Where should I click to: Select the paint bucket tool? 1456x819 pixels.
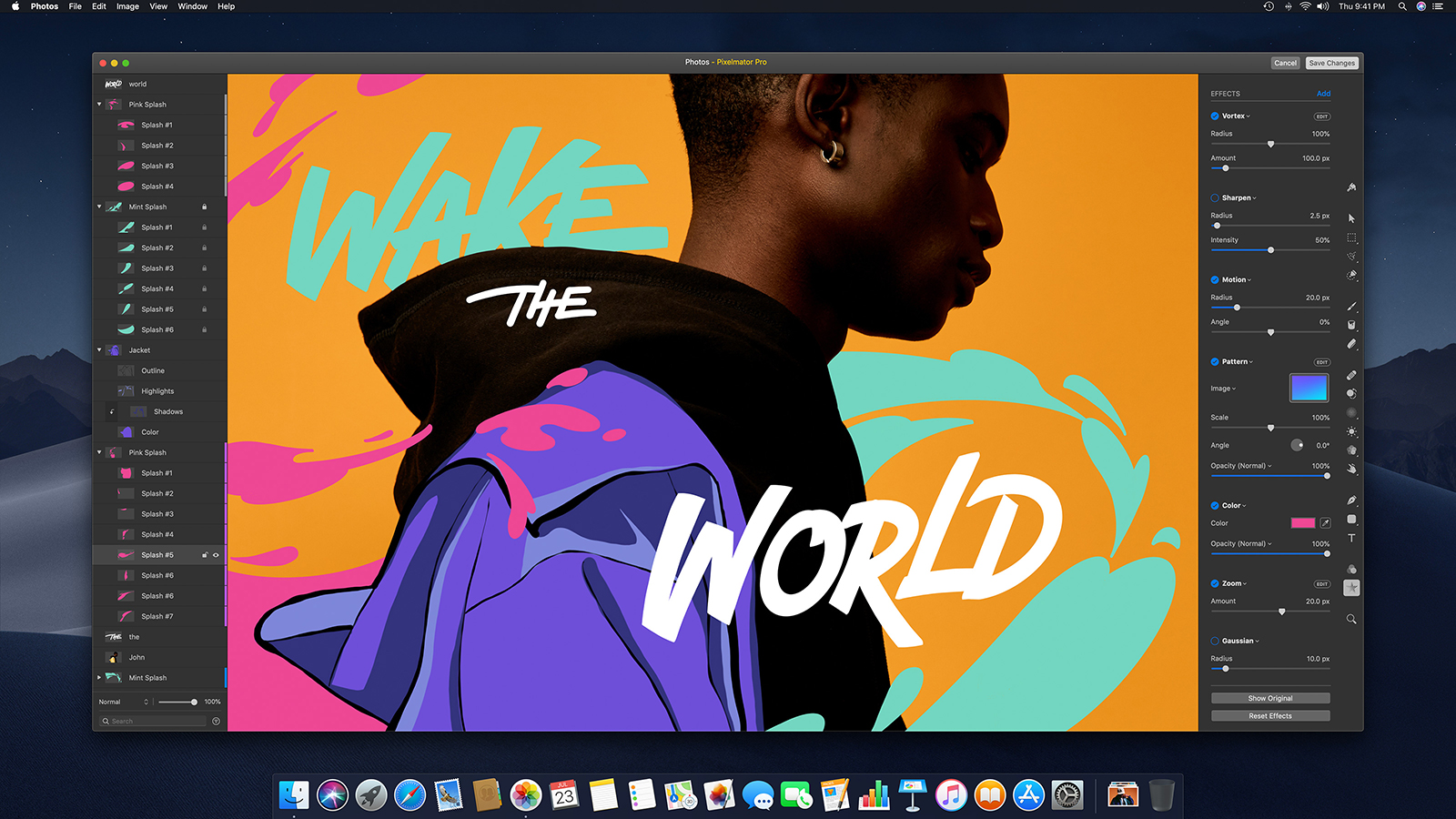1352,325
